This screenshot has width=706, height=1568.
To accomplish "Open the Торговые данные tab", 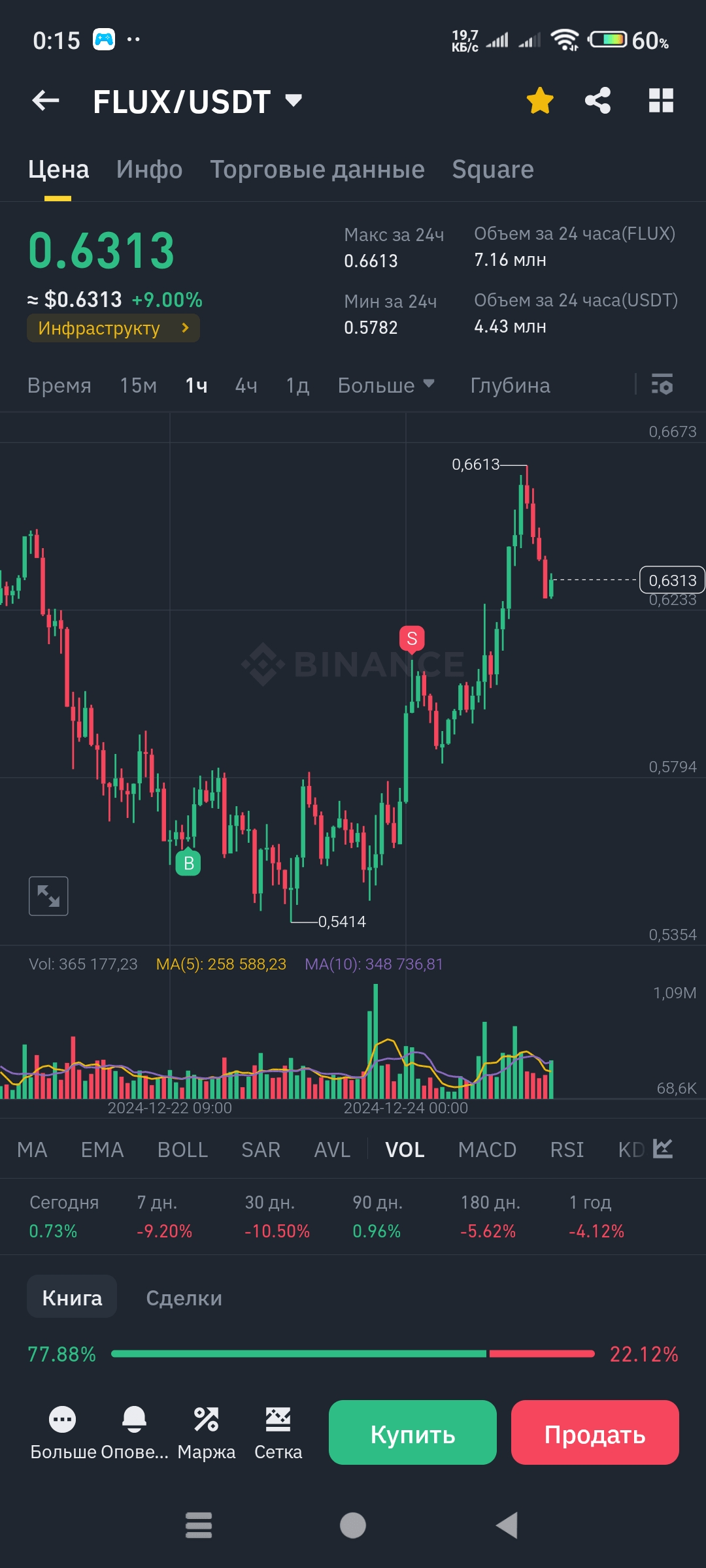I will 317,170.
